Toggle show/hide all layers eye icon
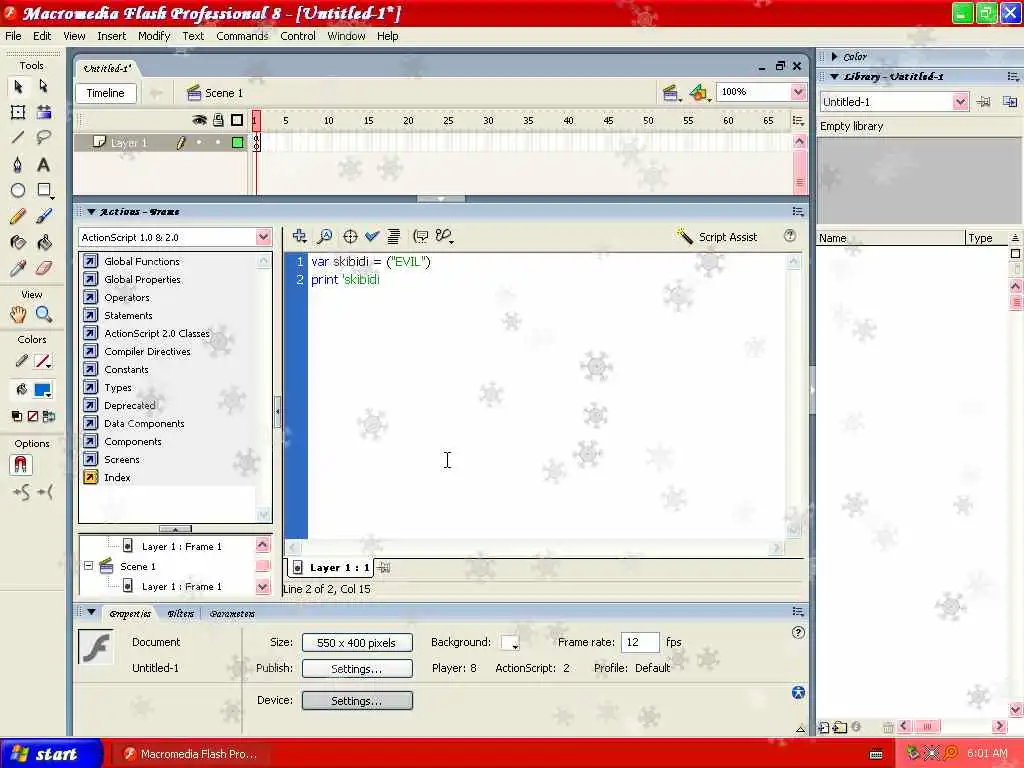This screenshot has width=1024, height=768. (199, 120)
